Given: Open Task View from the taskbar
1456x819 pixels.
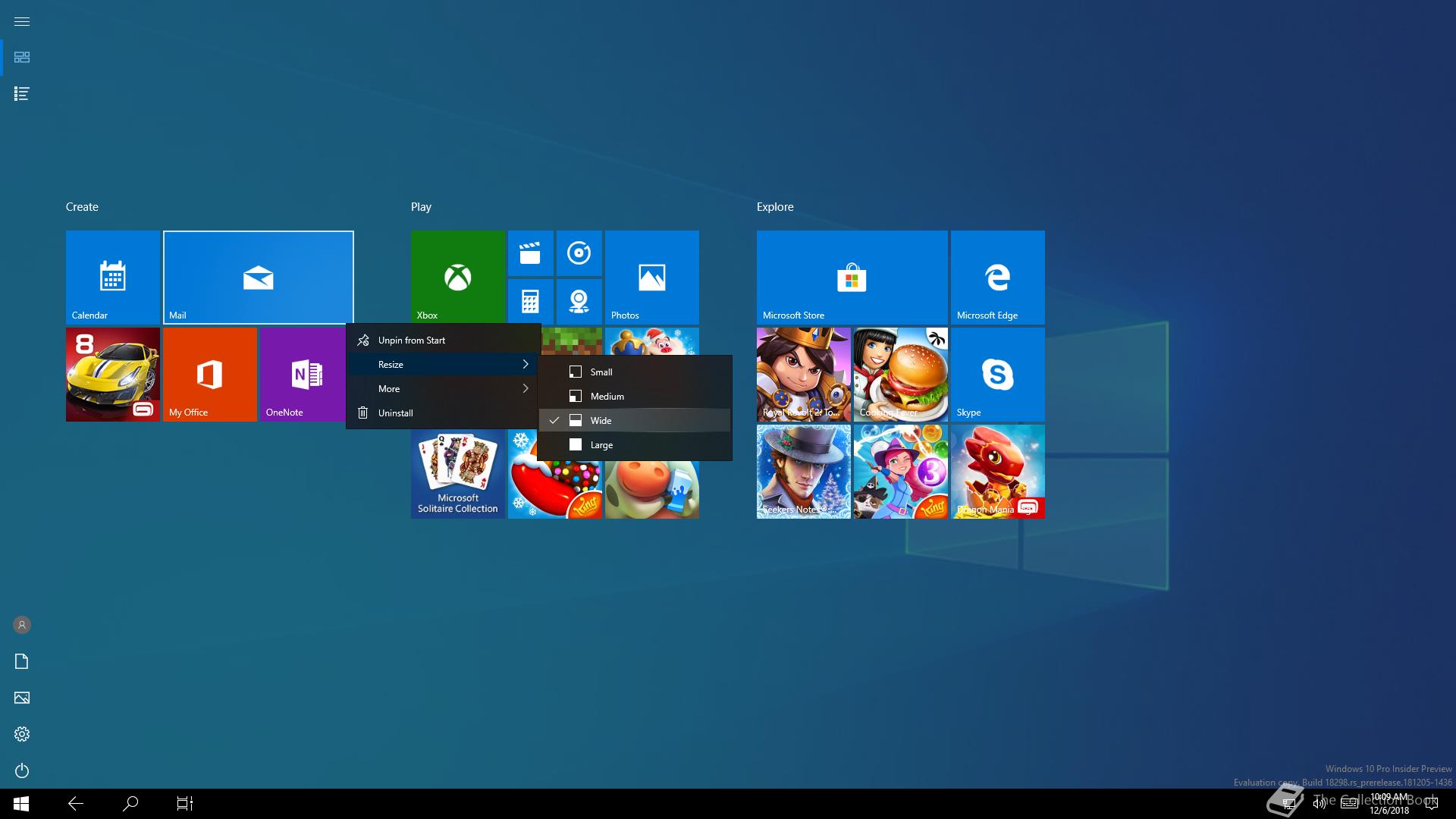Looking at the screenshot, I should click(185, 804).
